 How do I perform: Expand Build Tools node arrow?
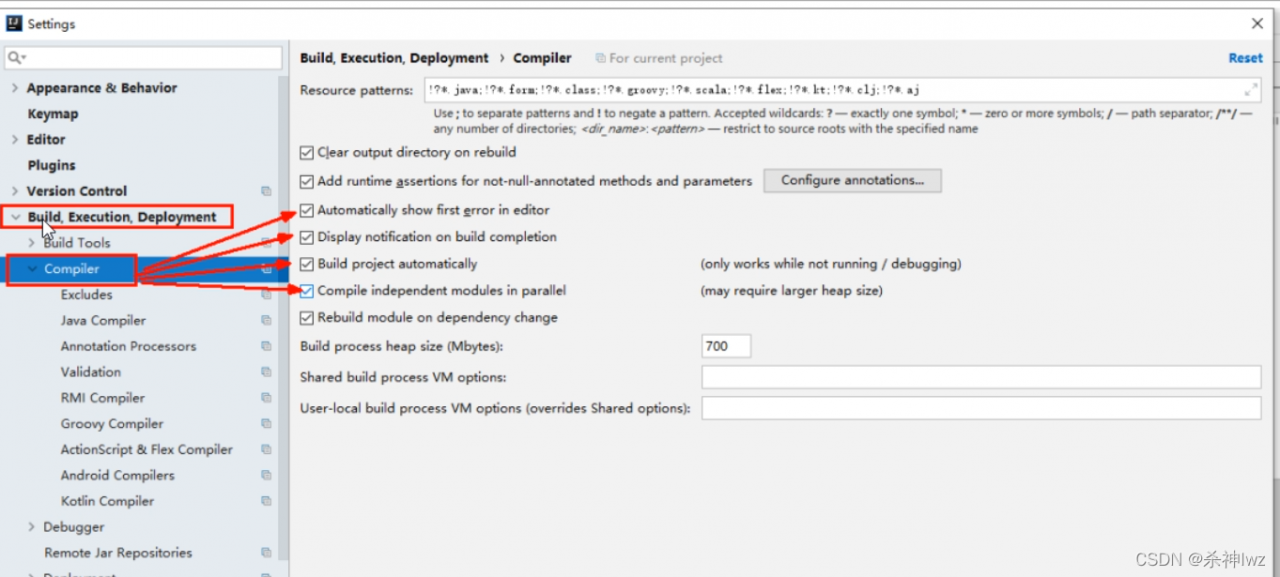point(31,243)
